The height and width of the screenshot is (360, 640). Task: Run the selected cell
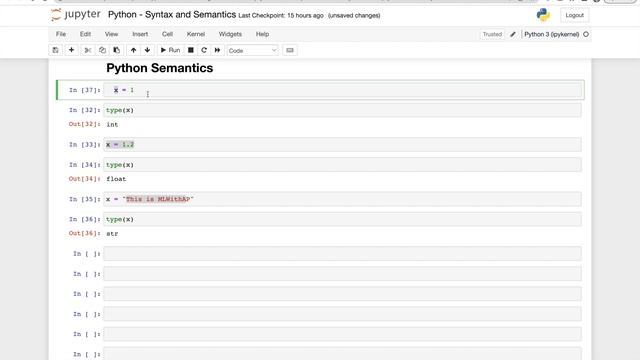(170, 50)
